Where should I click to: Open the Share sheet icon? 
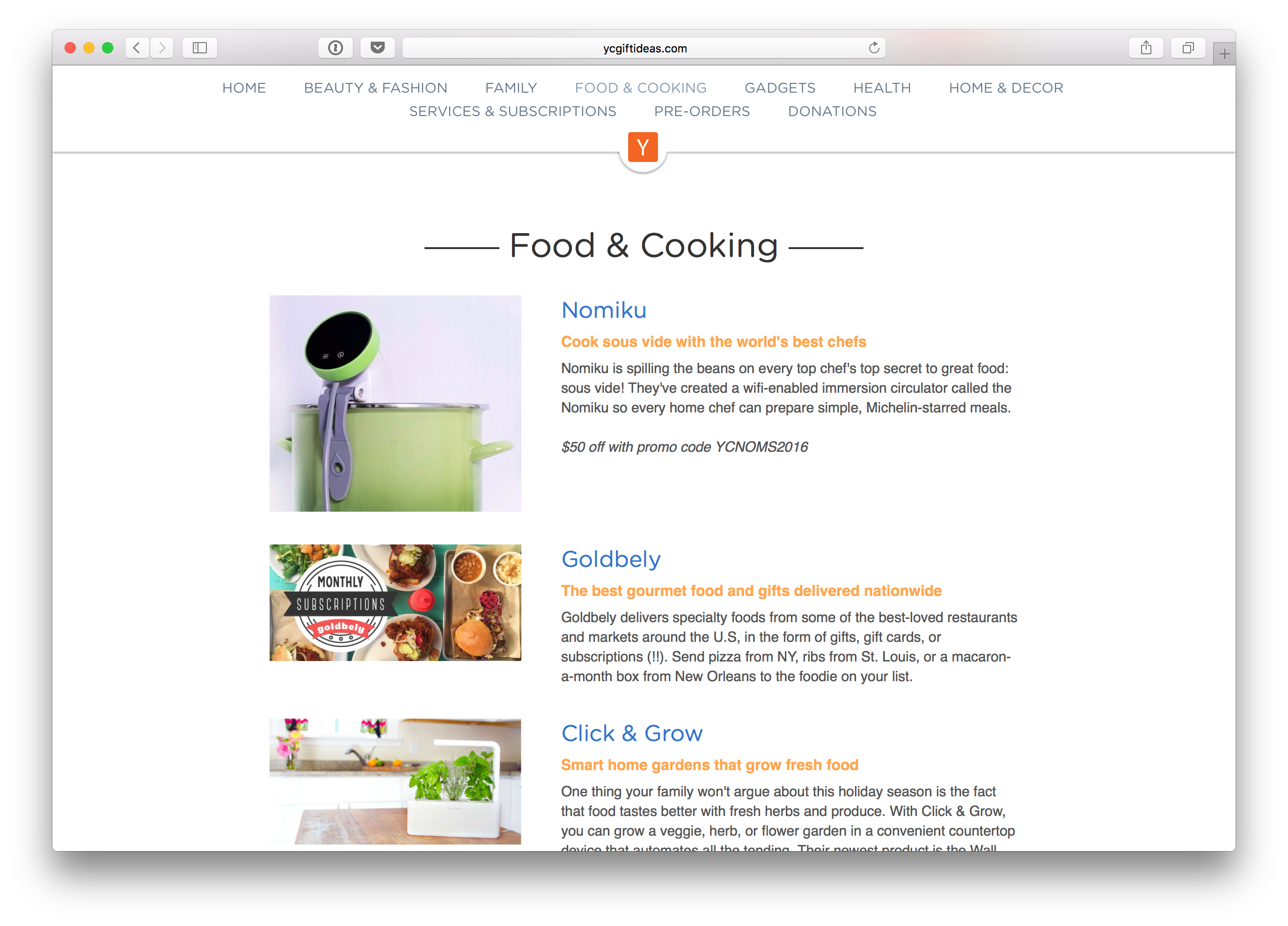pyautogui.click(x=1146, y=48)
